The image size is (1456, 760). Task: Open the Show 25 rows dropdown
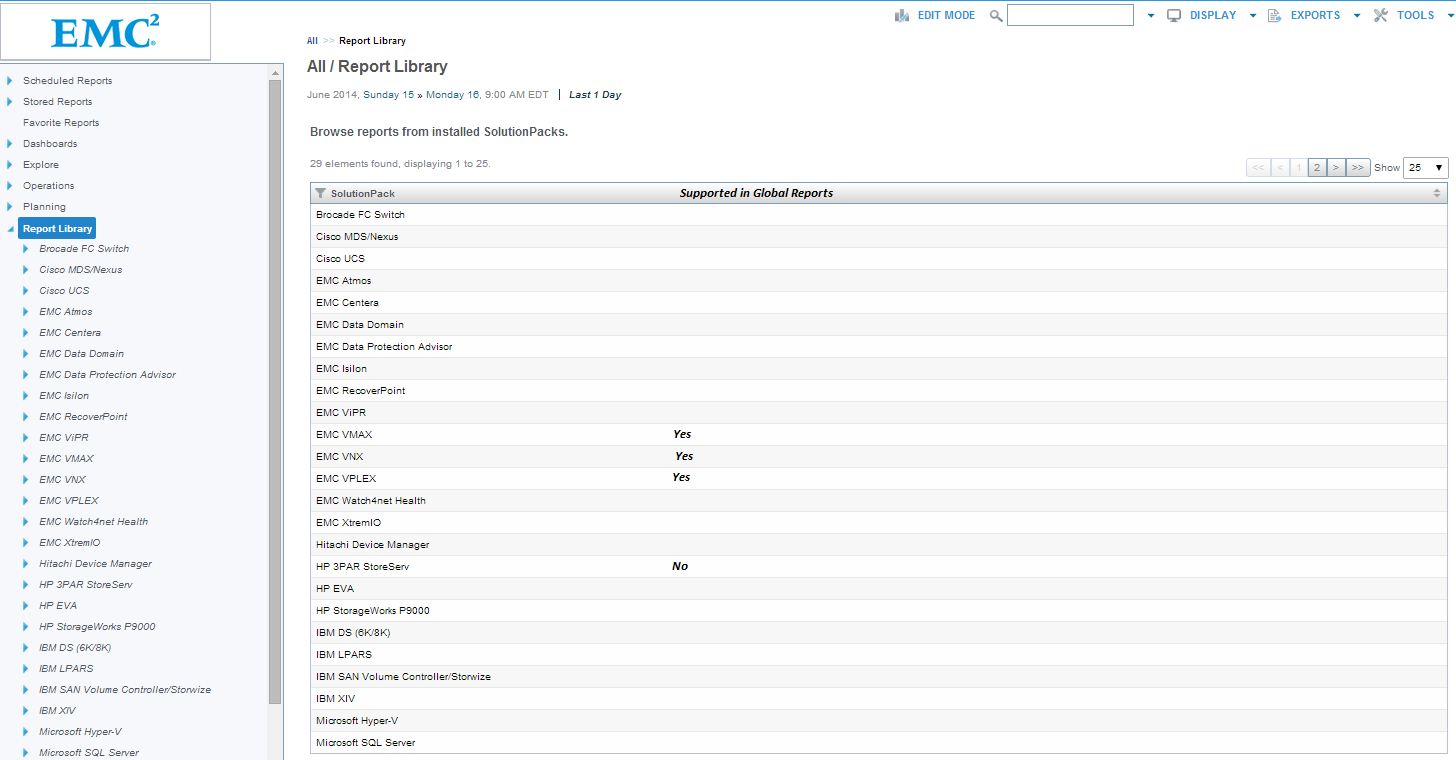pos(1426,168)
